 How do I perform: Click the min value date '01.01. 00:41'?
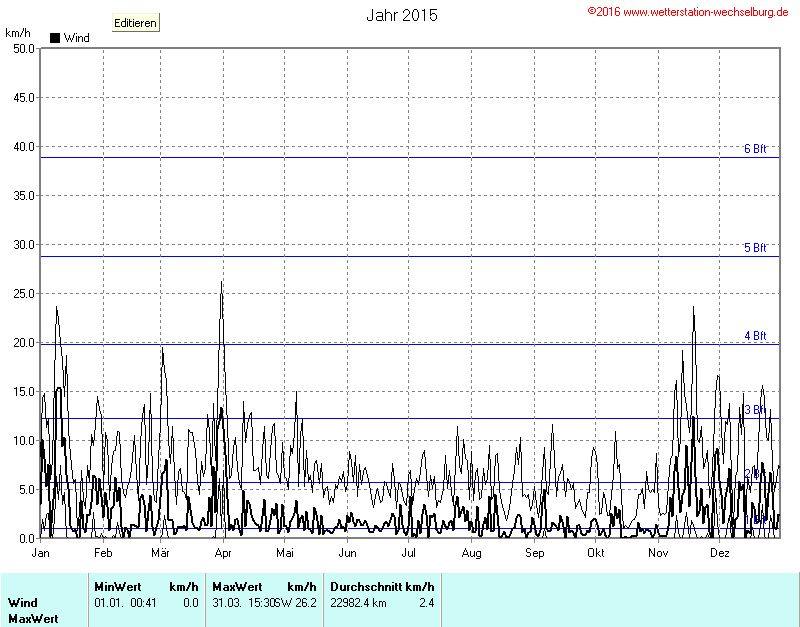coord(125,603)
